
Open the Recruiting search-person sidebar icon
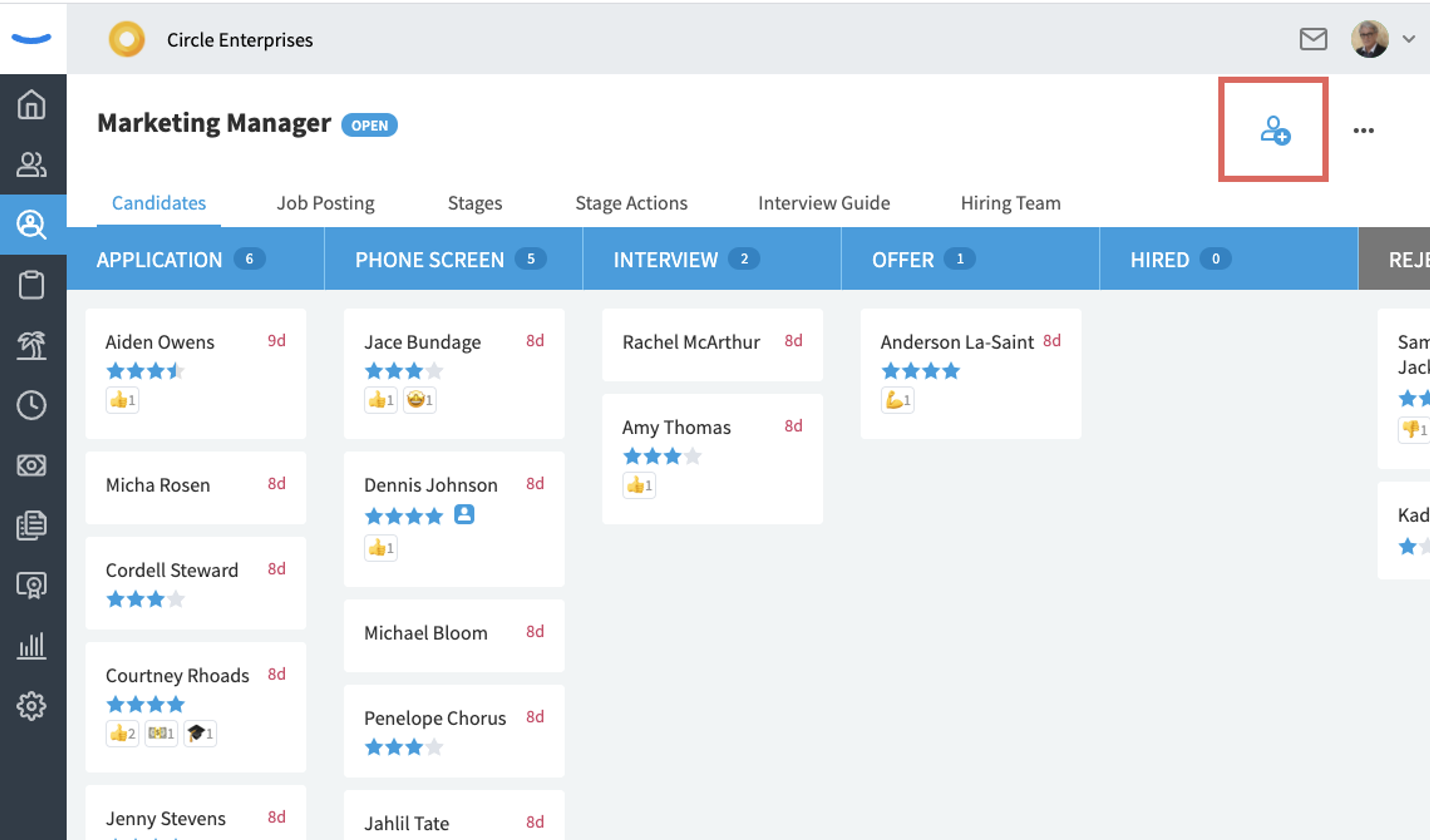(x=31, y=224)
